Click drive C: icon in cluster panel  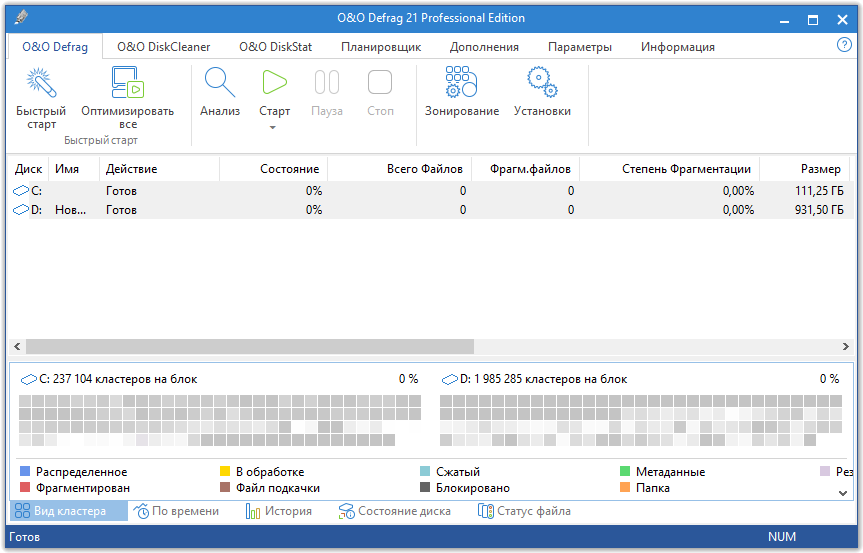29,379
